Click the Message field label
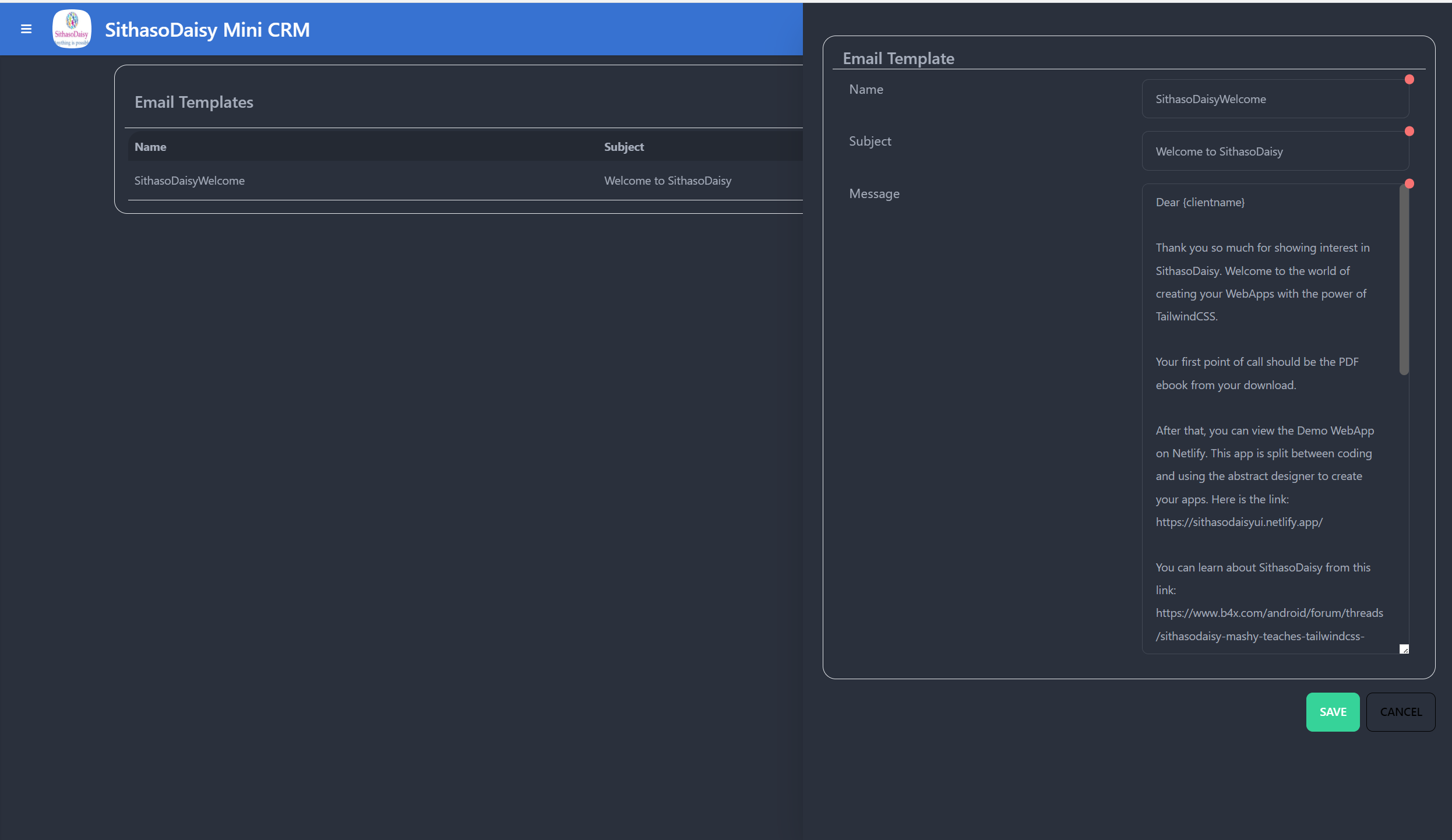Viewport: 1452px width, 840px height. pyautogui.click(x=874, y=194)
